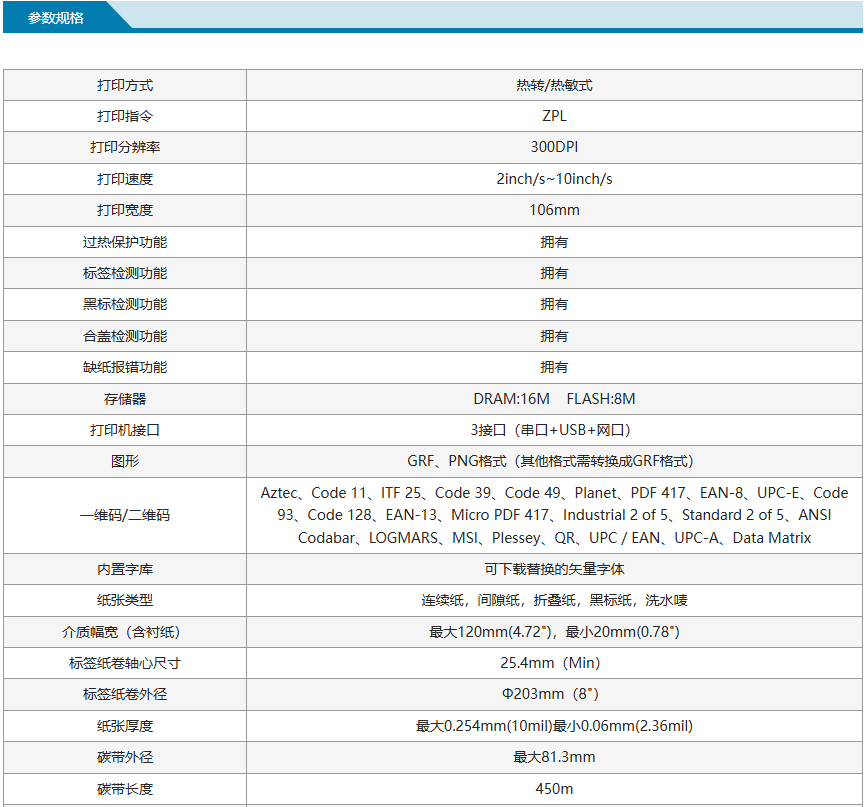The height and width of the screenshot is (807, 866).
Task: Click the 打印方式 row label
Action: (x=125, y=85)
